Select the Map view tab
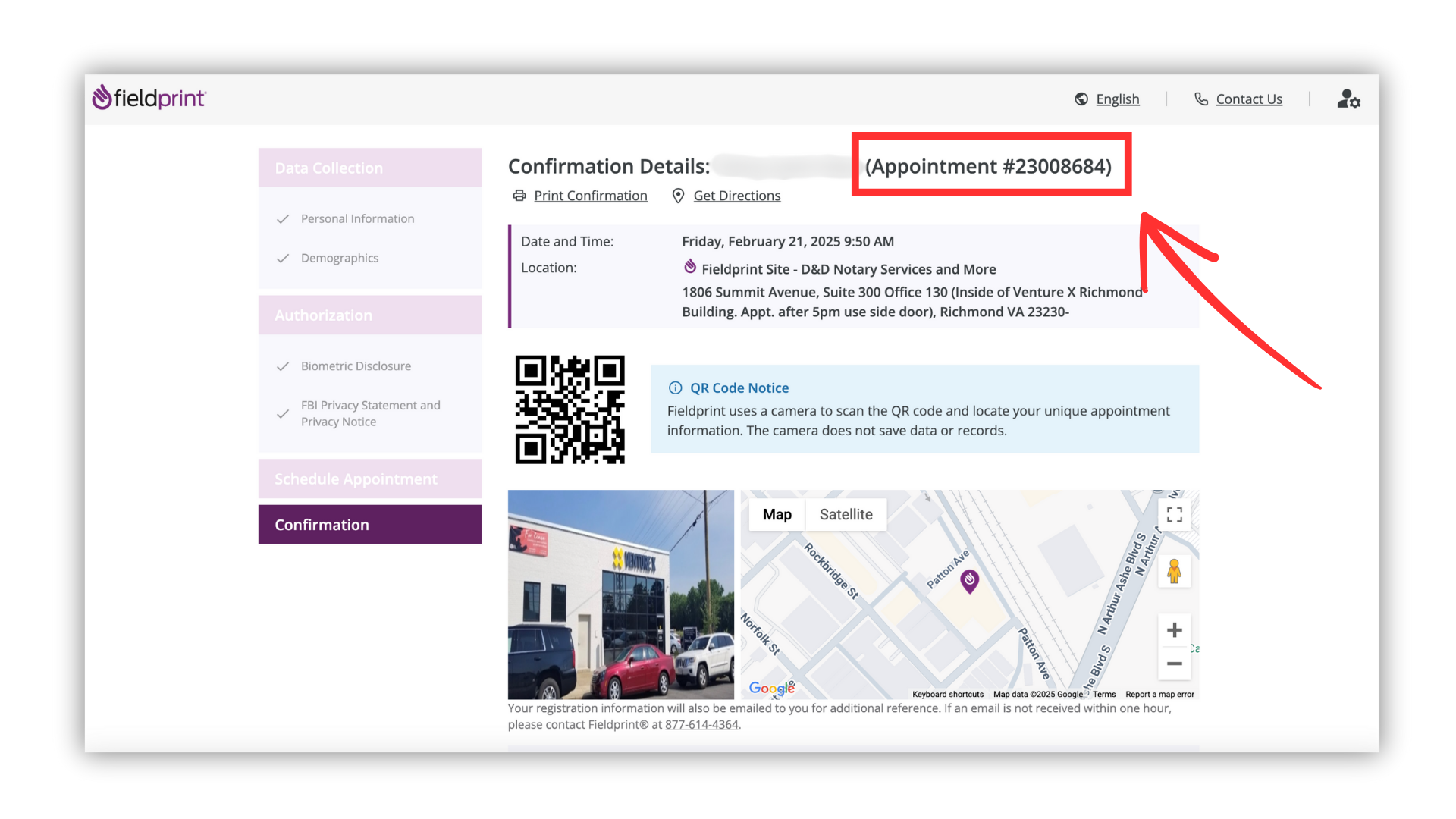The image size is (1456, 819). click(x=777, y=514)
